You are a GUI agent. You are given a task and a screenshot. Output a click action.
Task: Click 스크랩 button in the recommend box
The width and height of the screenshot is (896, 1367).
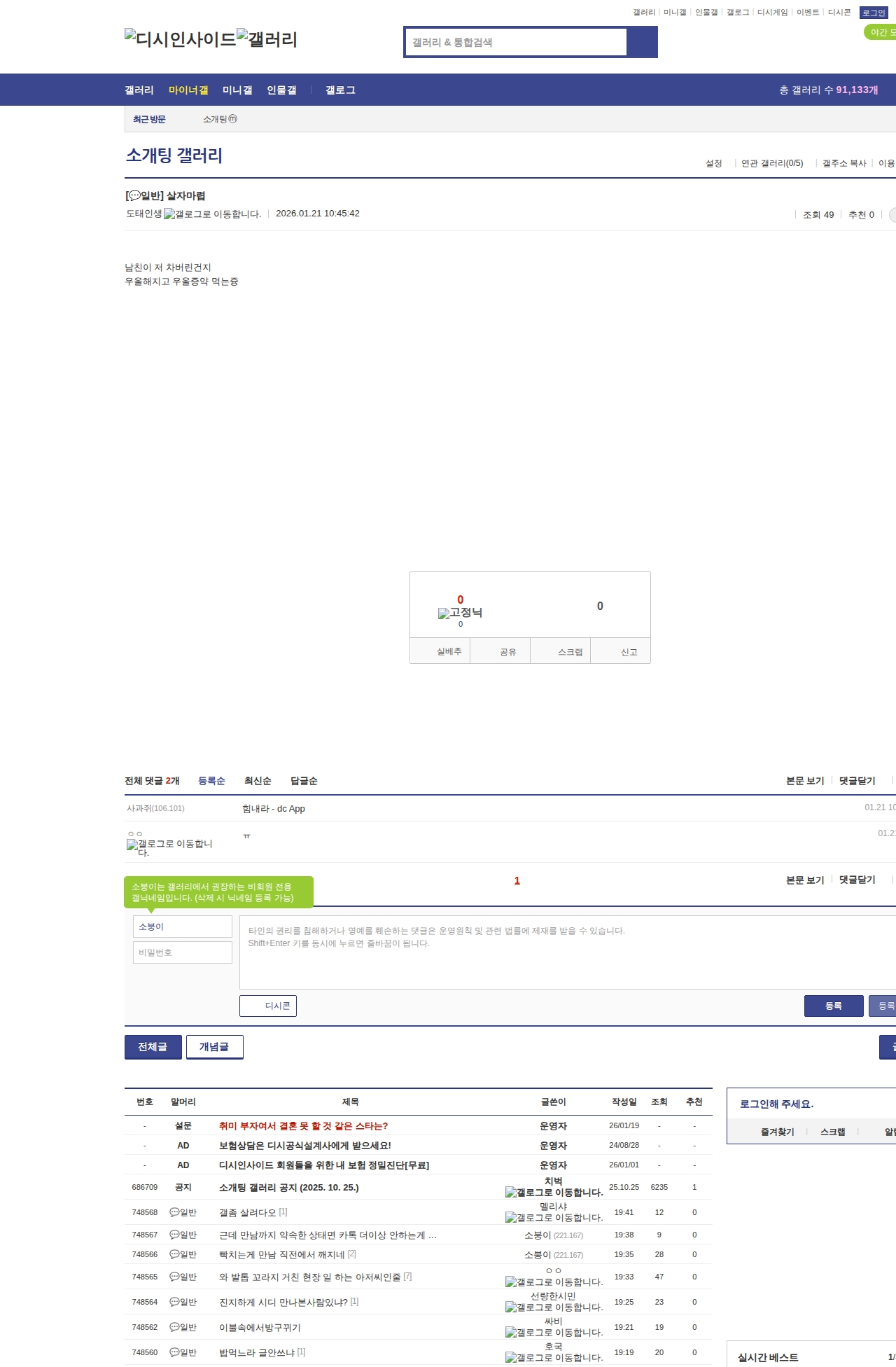pos(561,651)
